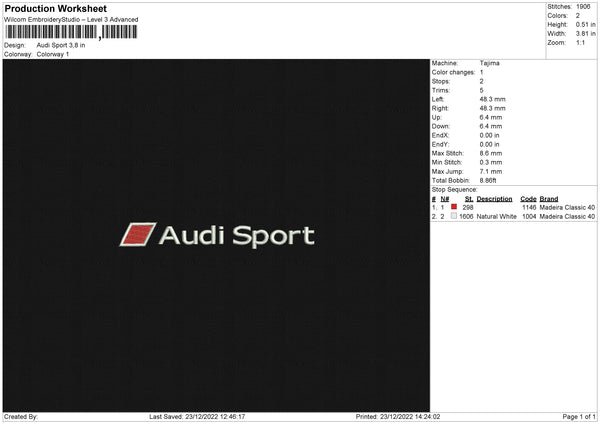The width and height of the screenshot is (600, 424).
Task: Click the 'EndX:' label
Action: (440, 135)
